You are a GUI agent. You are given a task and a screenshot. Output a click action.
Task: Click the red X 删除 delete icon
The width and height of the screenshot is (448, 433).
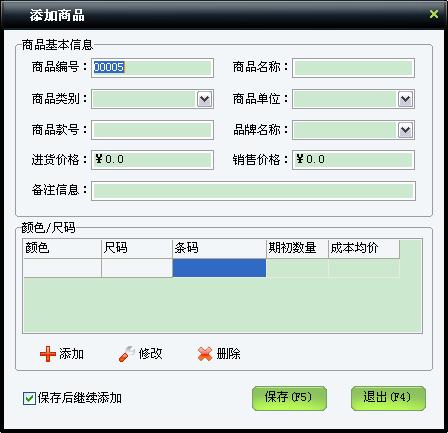(x=205, y=354)
